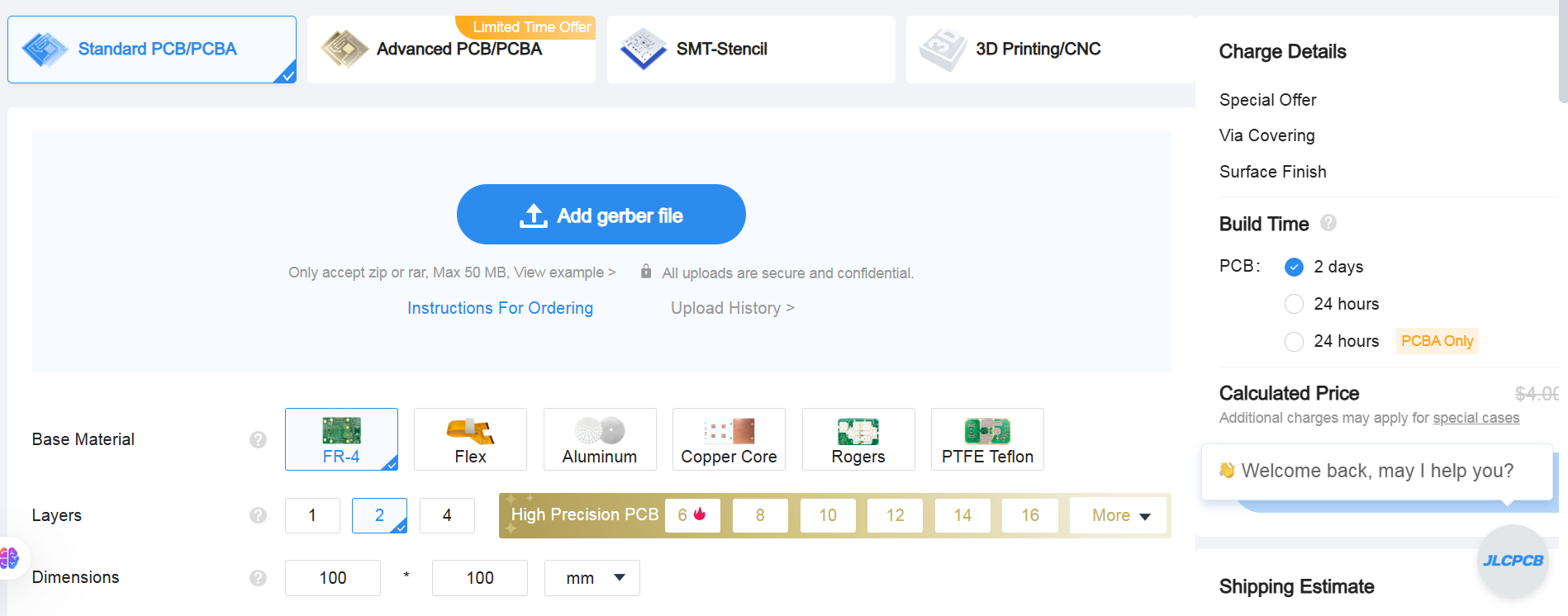Screen dimensions: 1568x616
Task: Click the Add gerber file button
Action: [601, 215]
